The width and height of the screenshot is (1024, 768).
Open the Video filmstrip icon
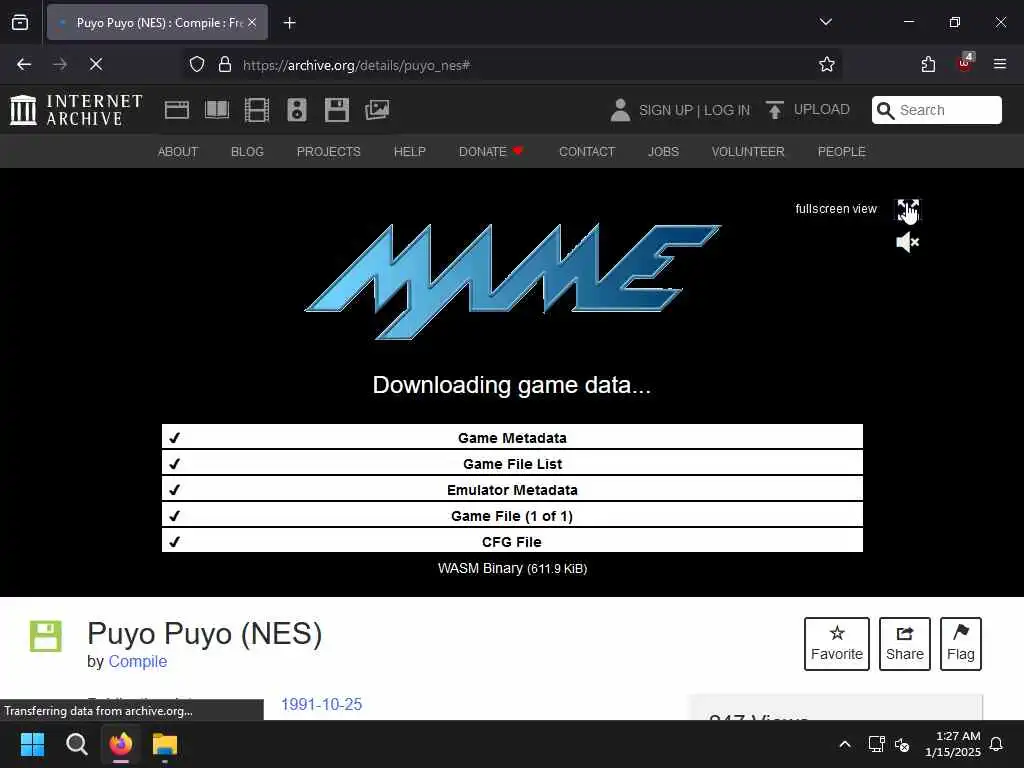click(x=257, y=110)
